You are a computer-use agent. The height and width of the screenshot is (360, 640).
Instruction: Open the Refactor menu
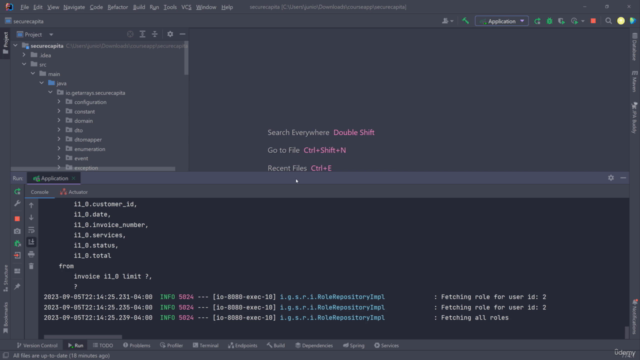pyautogui.click(x=118, y=7)
